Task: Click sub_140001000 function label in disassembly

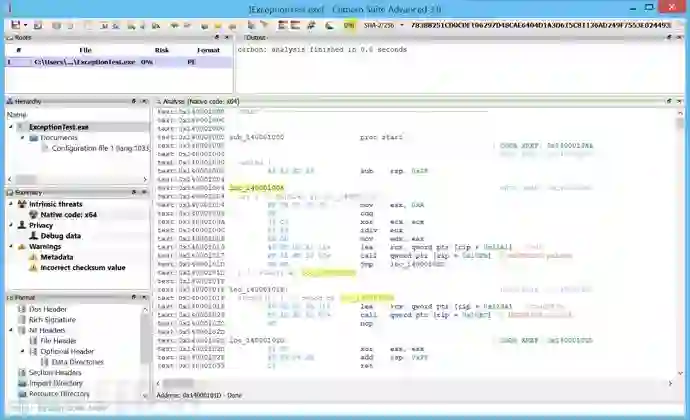Action: 257,137
